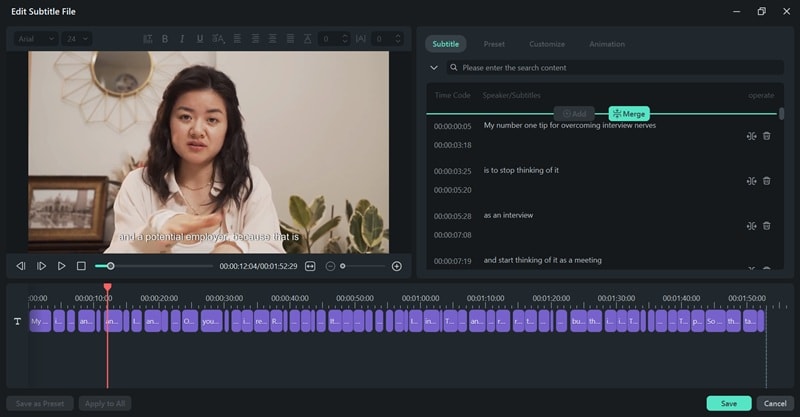
Task: Cancel the subtitle editing
Action: tap(775, 403)
